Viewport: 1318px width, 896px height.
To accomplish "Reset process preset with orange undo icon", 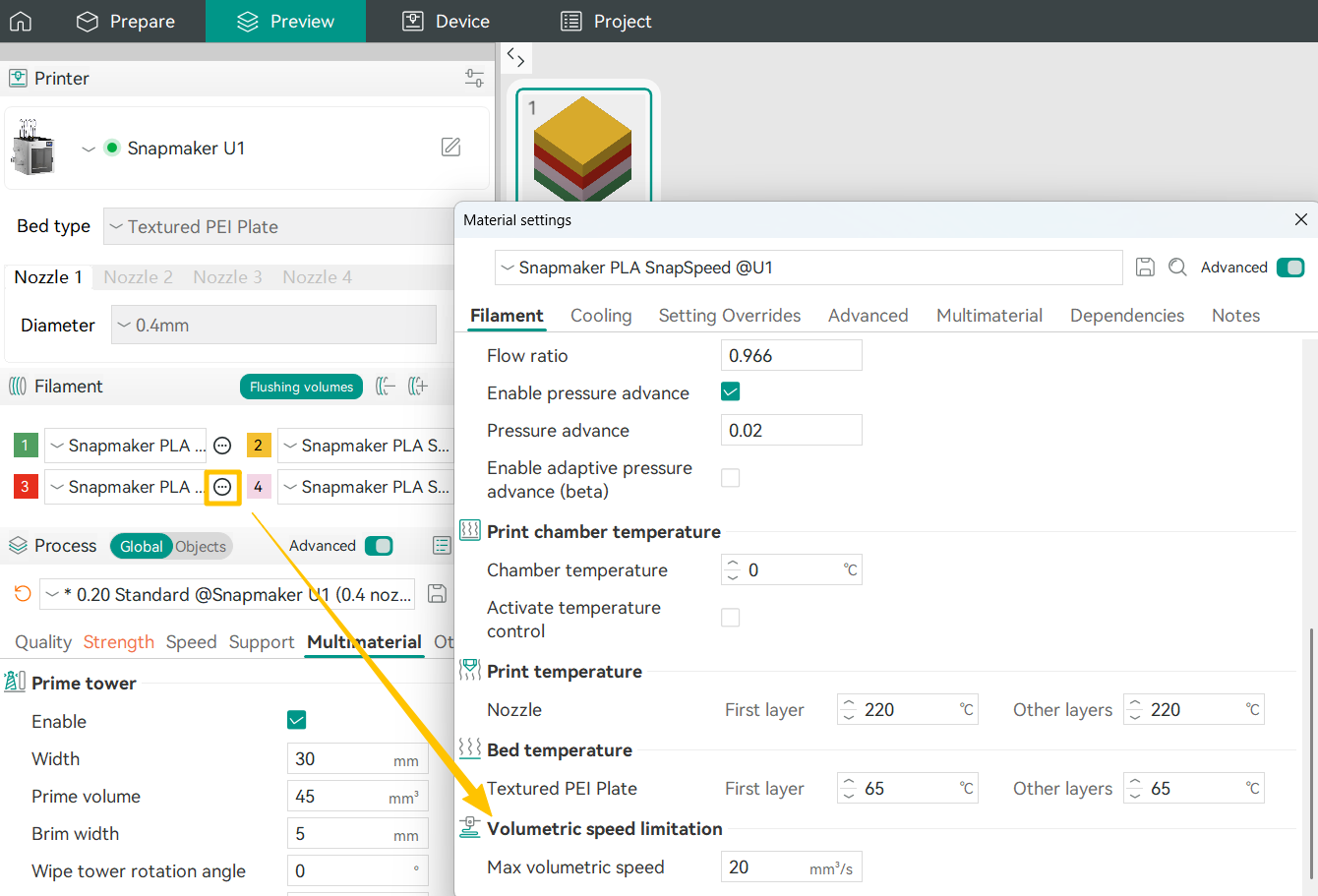I will click(23, 594).
